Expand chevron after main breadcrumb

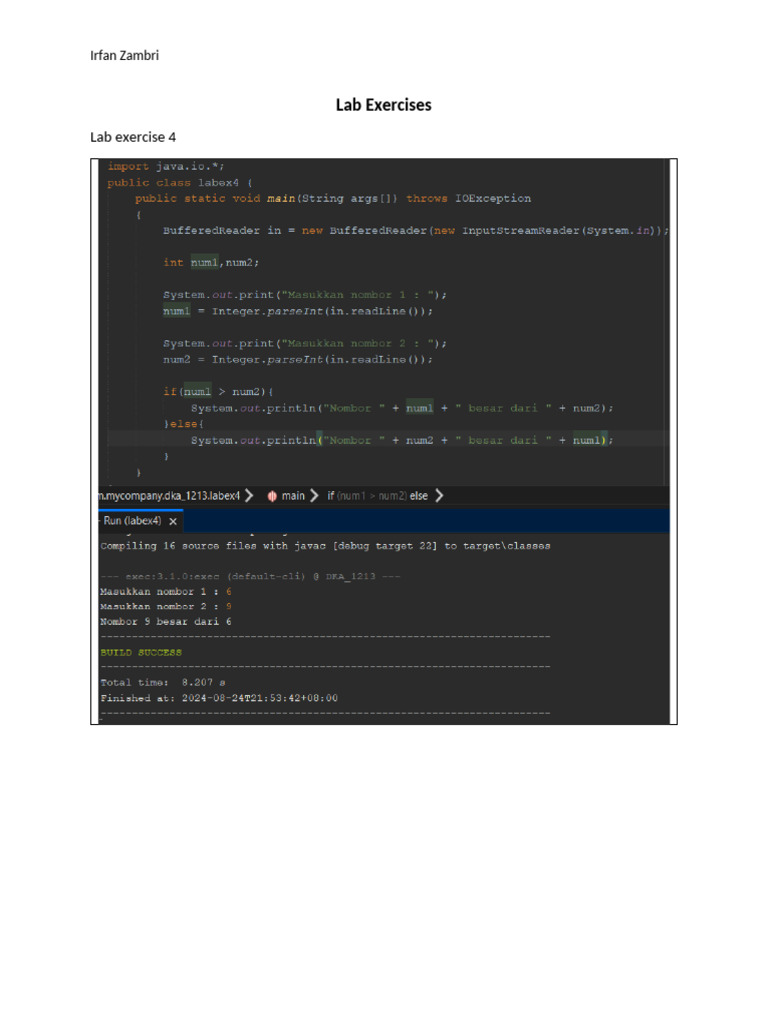coord(314,495)
